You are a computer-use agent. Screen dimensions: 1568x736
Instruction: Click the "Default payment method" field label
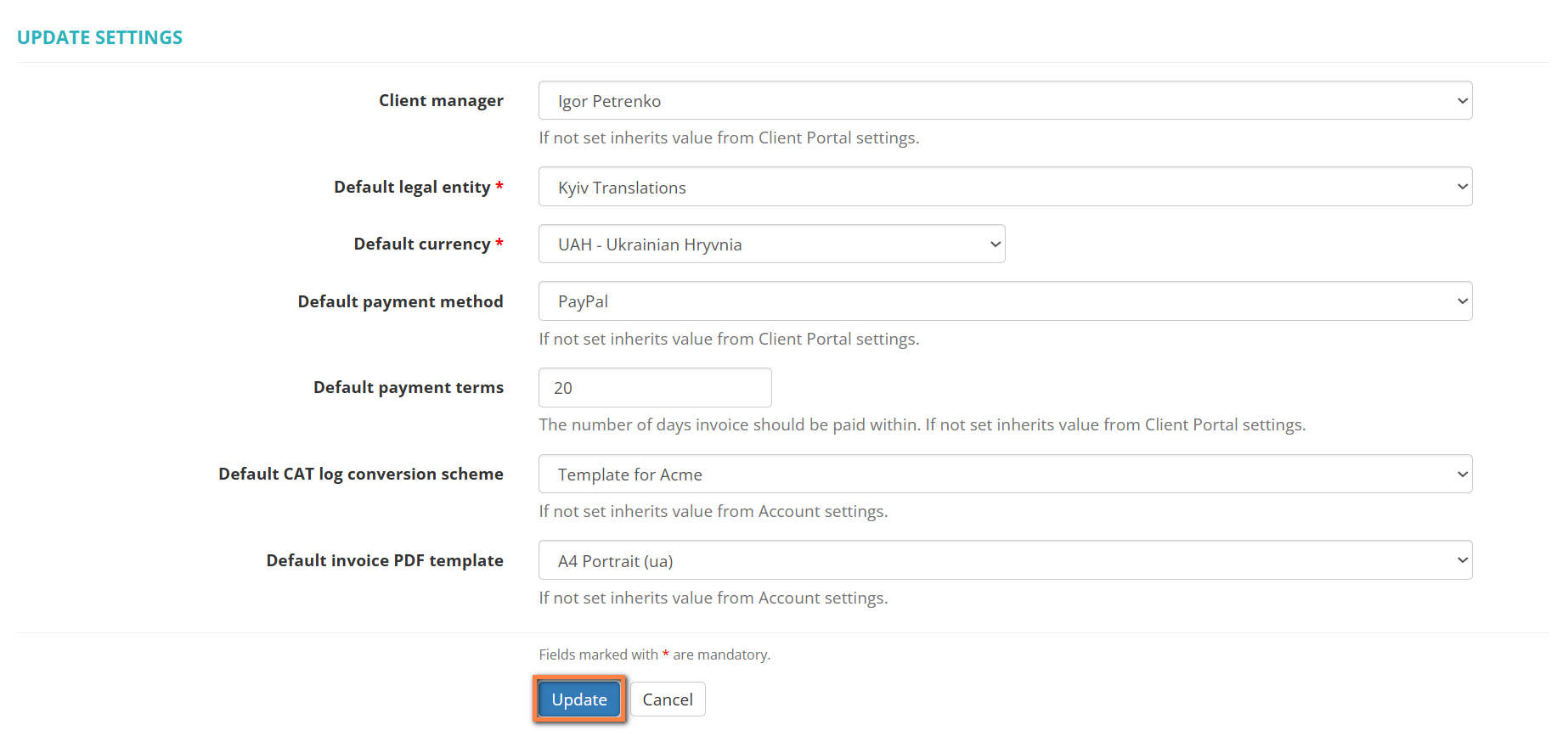[400, 302]
